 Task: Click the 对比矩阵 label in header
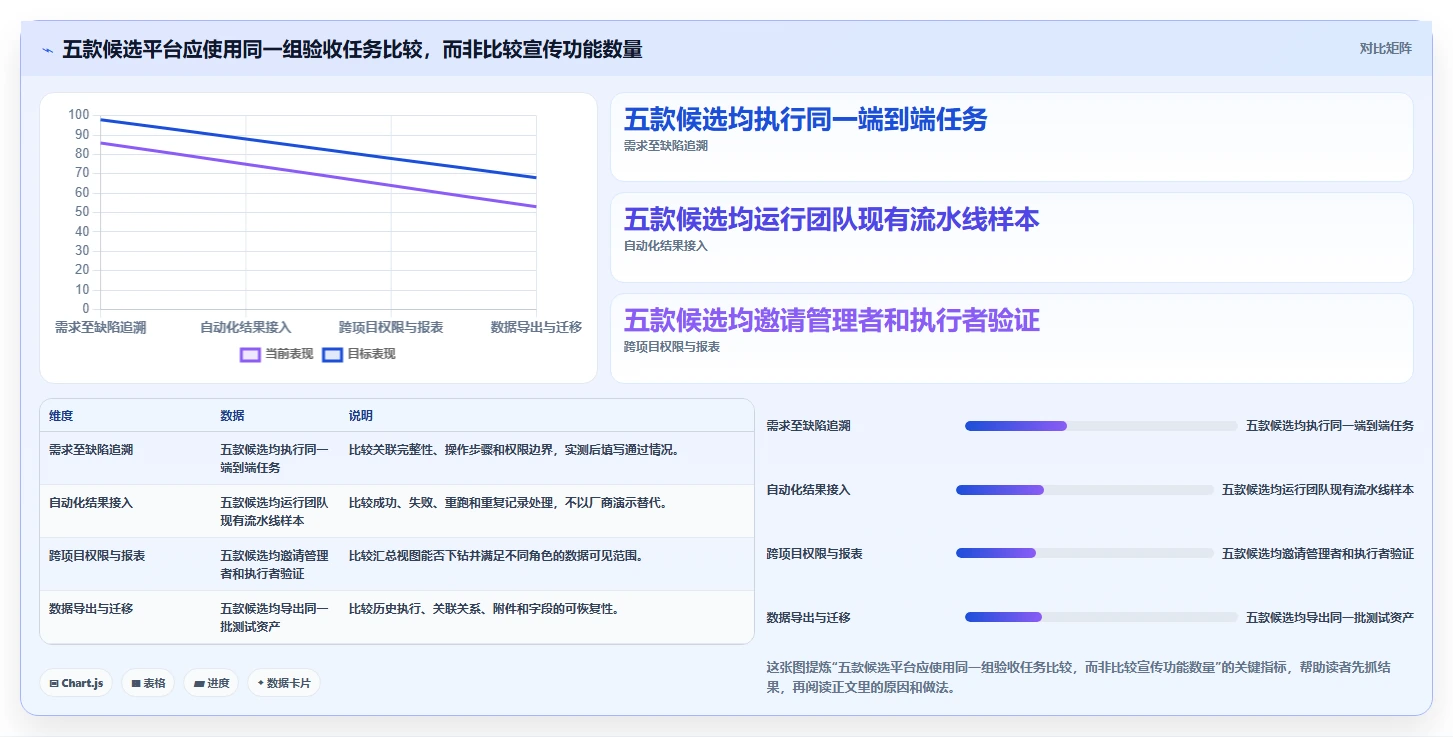point(1385,48)
